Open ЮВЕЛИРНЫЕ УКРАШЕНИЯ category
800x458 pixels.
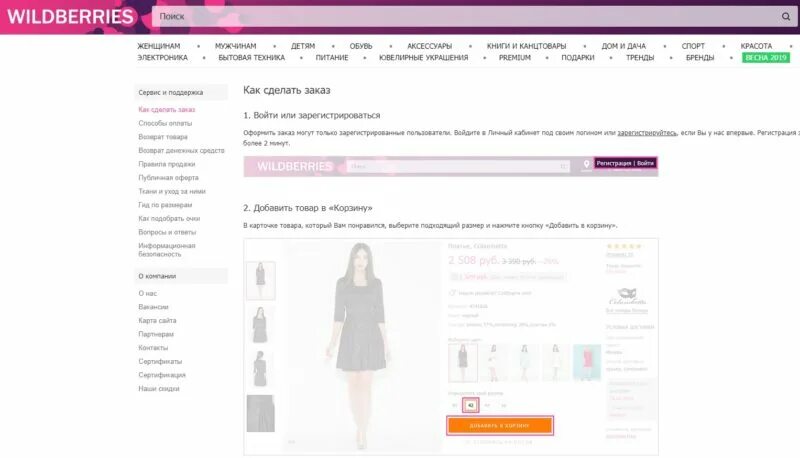[x=423, y=58]
